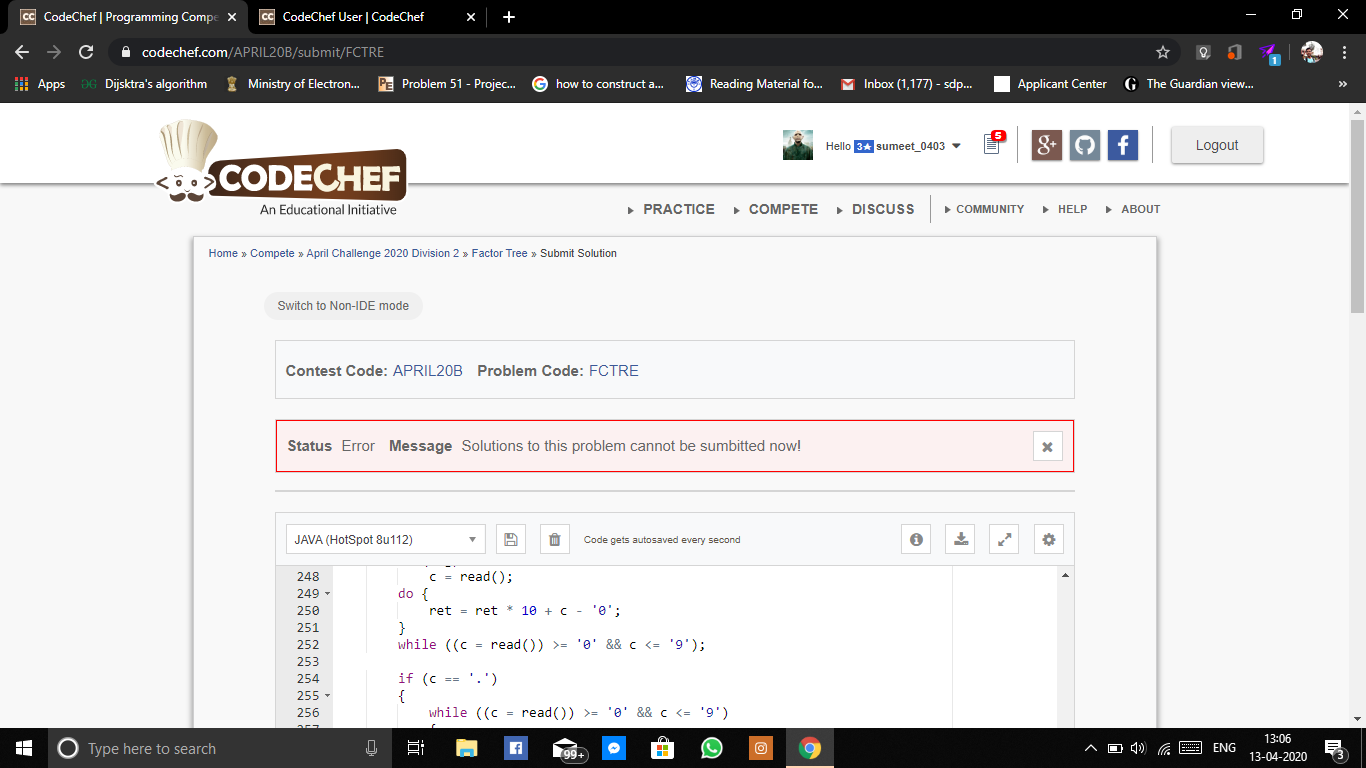This screenshot has height=768, width=1366.
Task: Reload the page
Action: (x=86, y=52)
